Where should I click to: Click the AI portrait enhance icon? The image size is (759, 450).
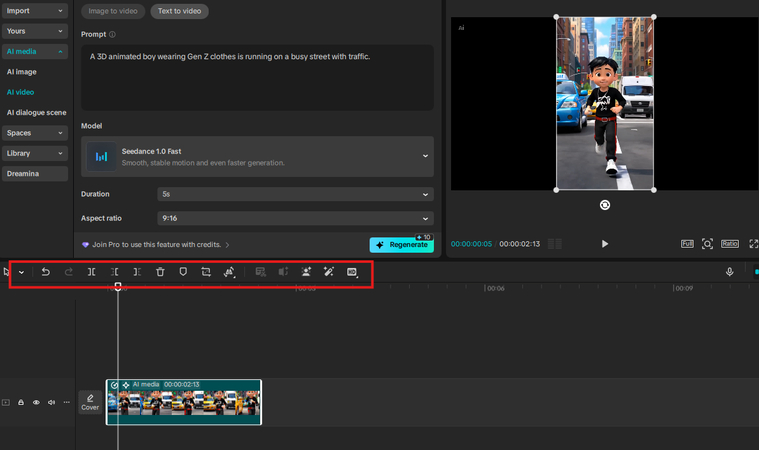(x=306, y=272)
